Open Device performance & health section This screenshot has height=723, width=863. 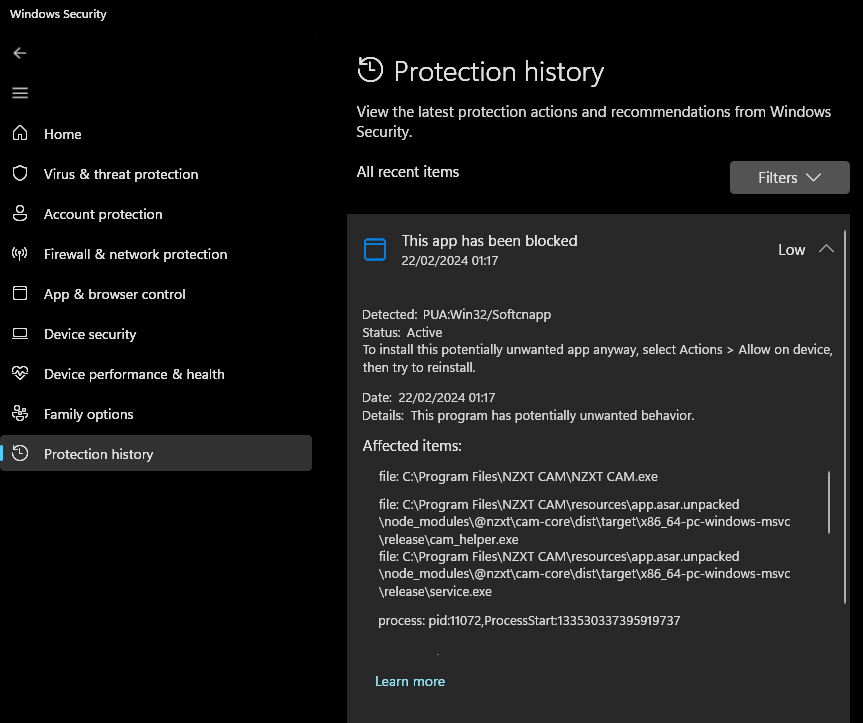coord(134,374)
